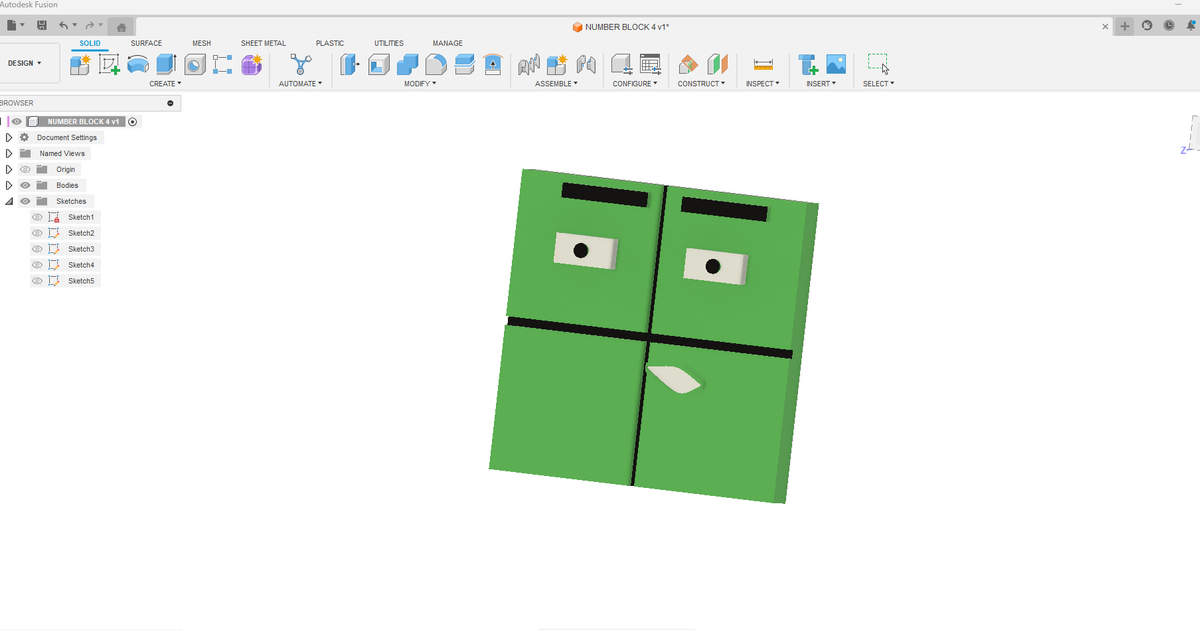Click the black pupil on the left eye
The width and height of the screenshot is (1200, 630).
[x=580, y=250]
